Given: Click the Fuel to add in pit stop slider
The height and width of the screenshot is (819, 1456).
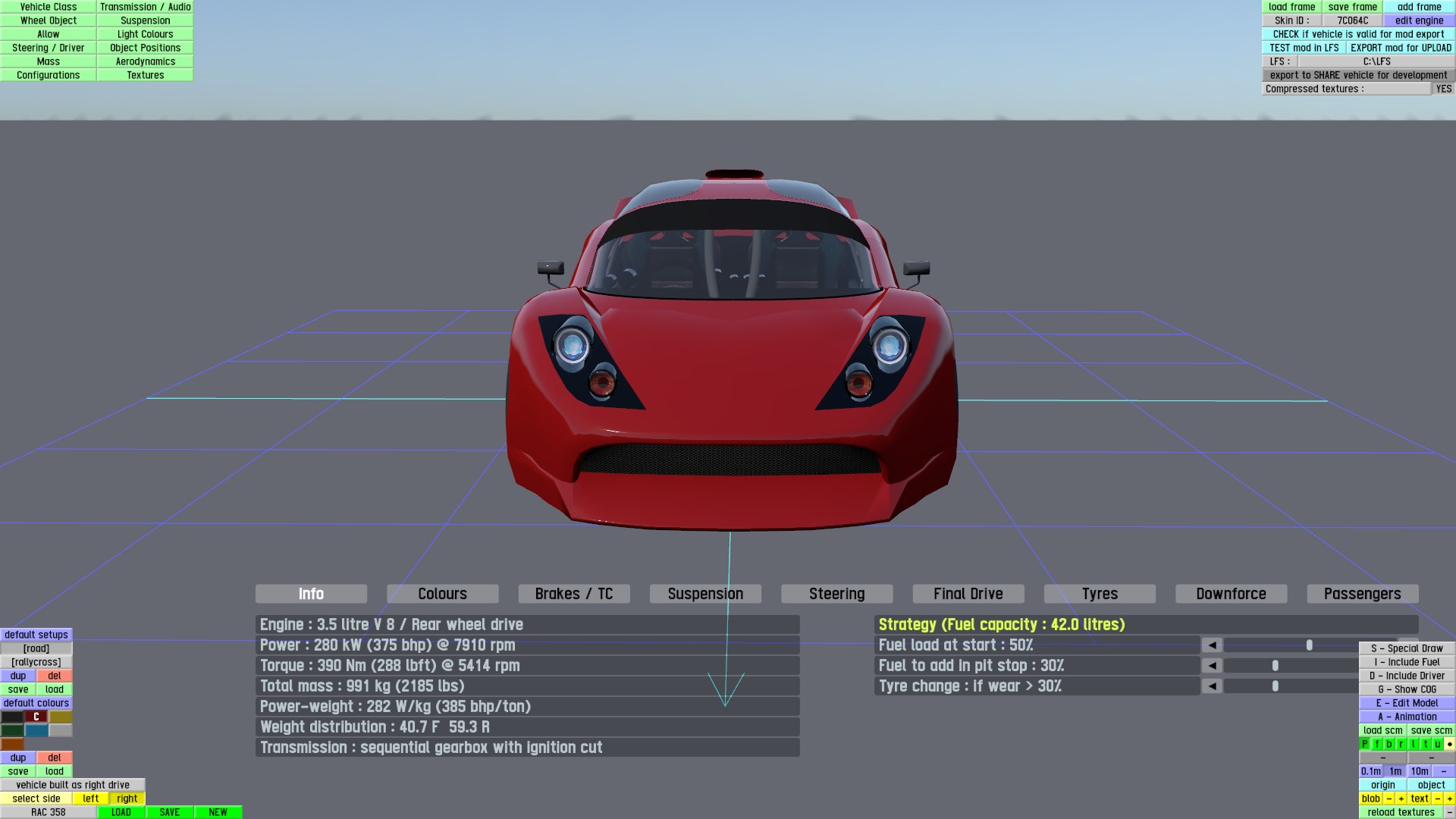Looking at the screenshot, I should [1276, 666].
